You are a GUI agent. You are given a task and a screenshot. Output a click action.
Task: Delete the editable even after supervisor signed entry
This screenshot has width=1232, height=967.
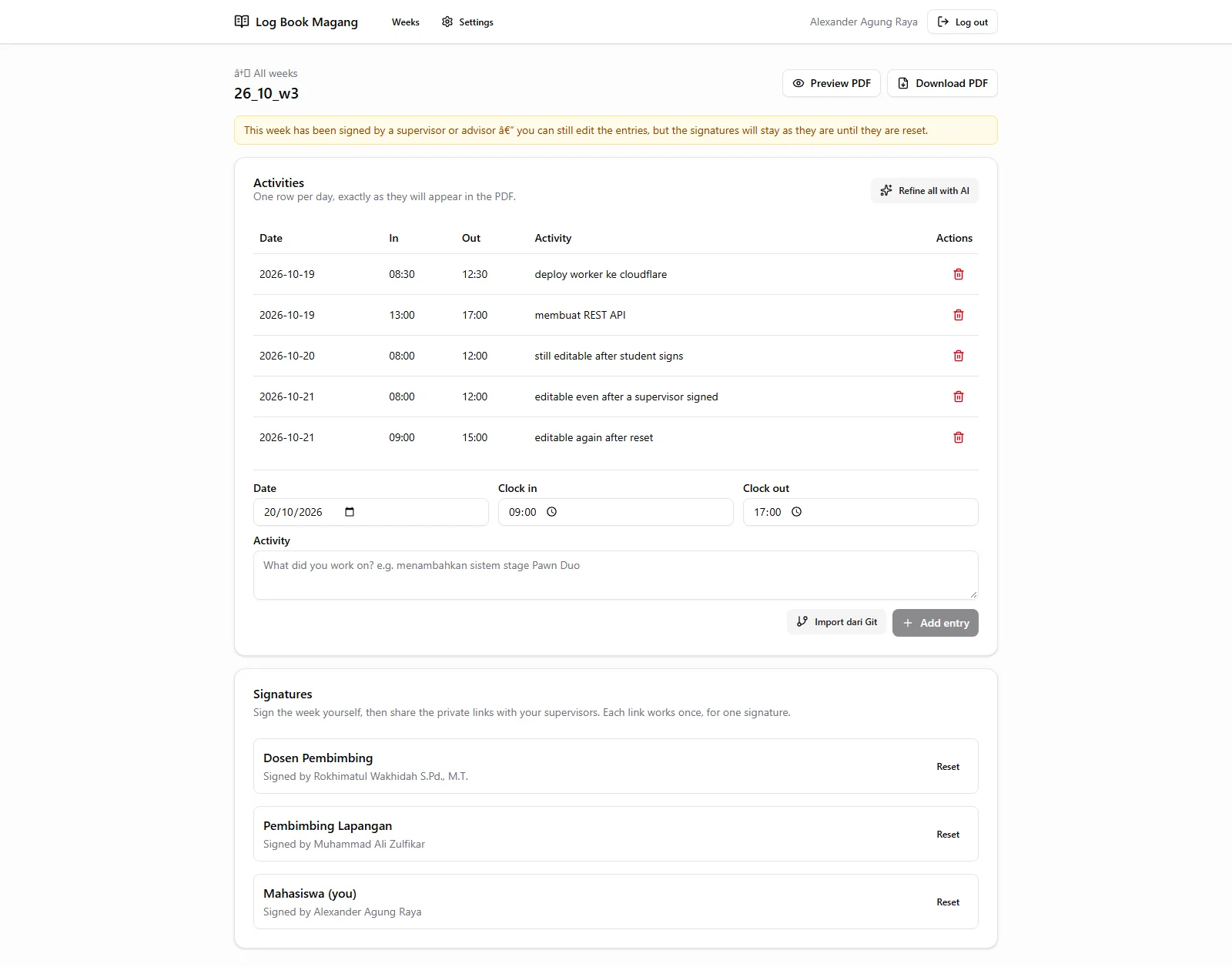[959, 397]
